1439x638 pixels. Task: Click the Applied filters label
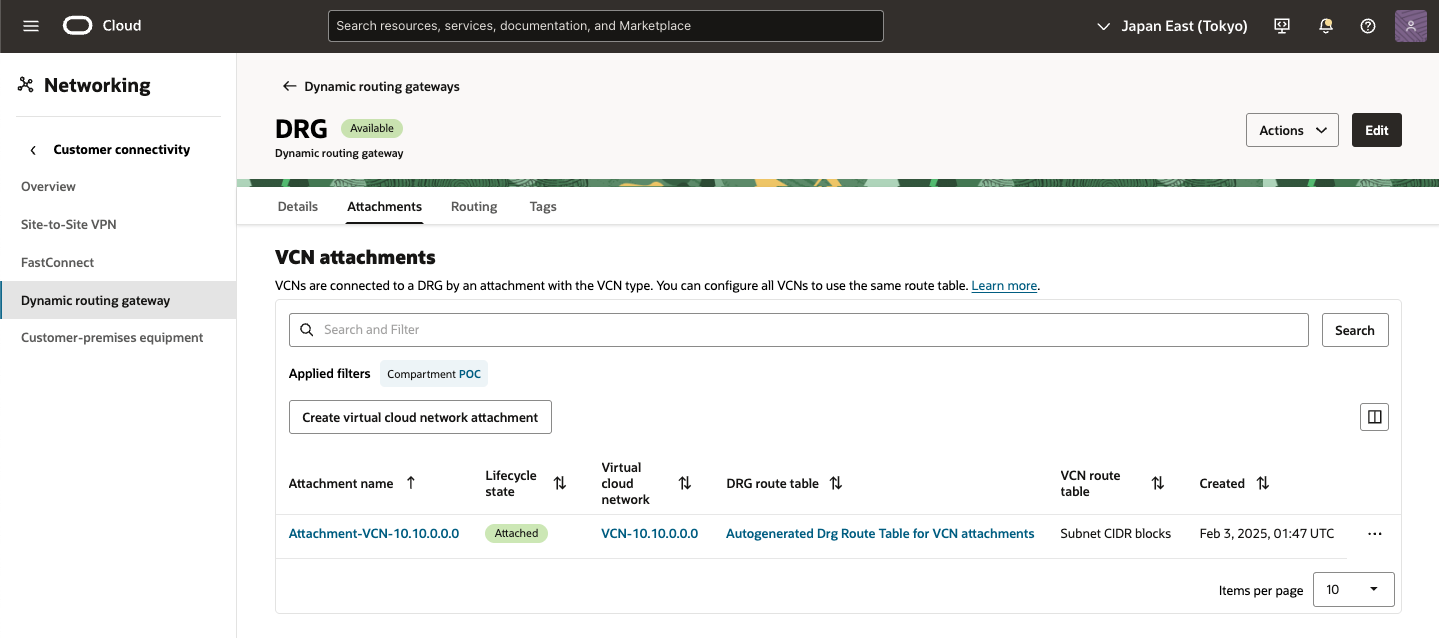click(x=330, y=374)
